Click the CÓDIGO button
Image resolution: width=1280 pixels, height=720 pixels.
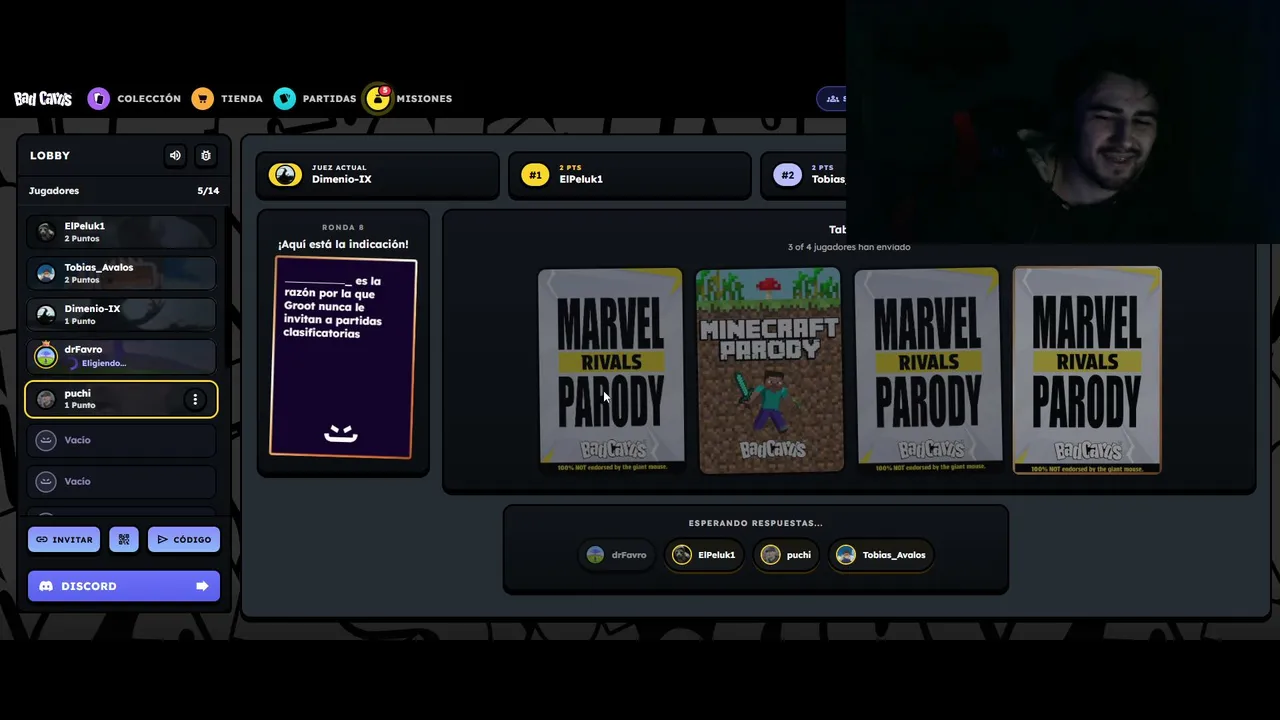click(x=184, y=540)
